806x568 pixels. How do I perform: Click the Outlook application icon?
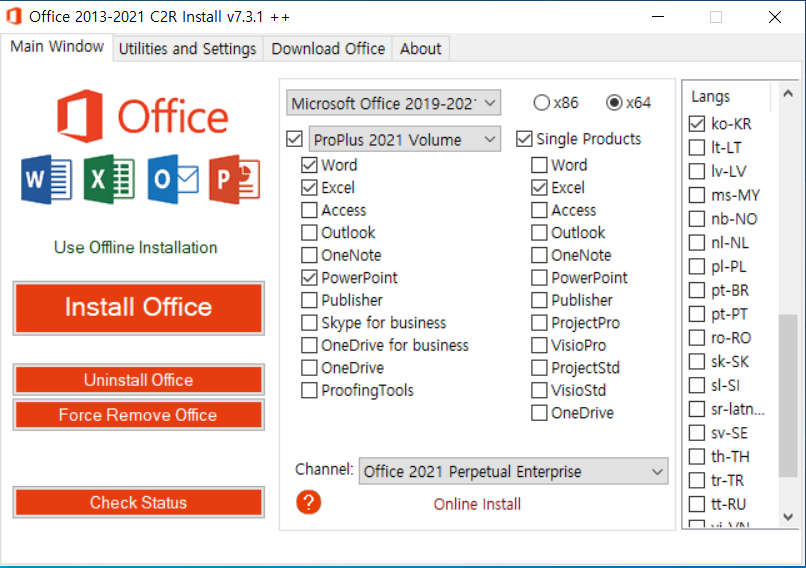point(173,179)
